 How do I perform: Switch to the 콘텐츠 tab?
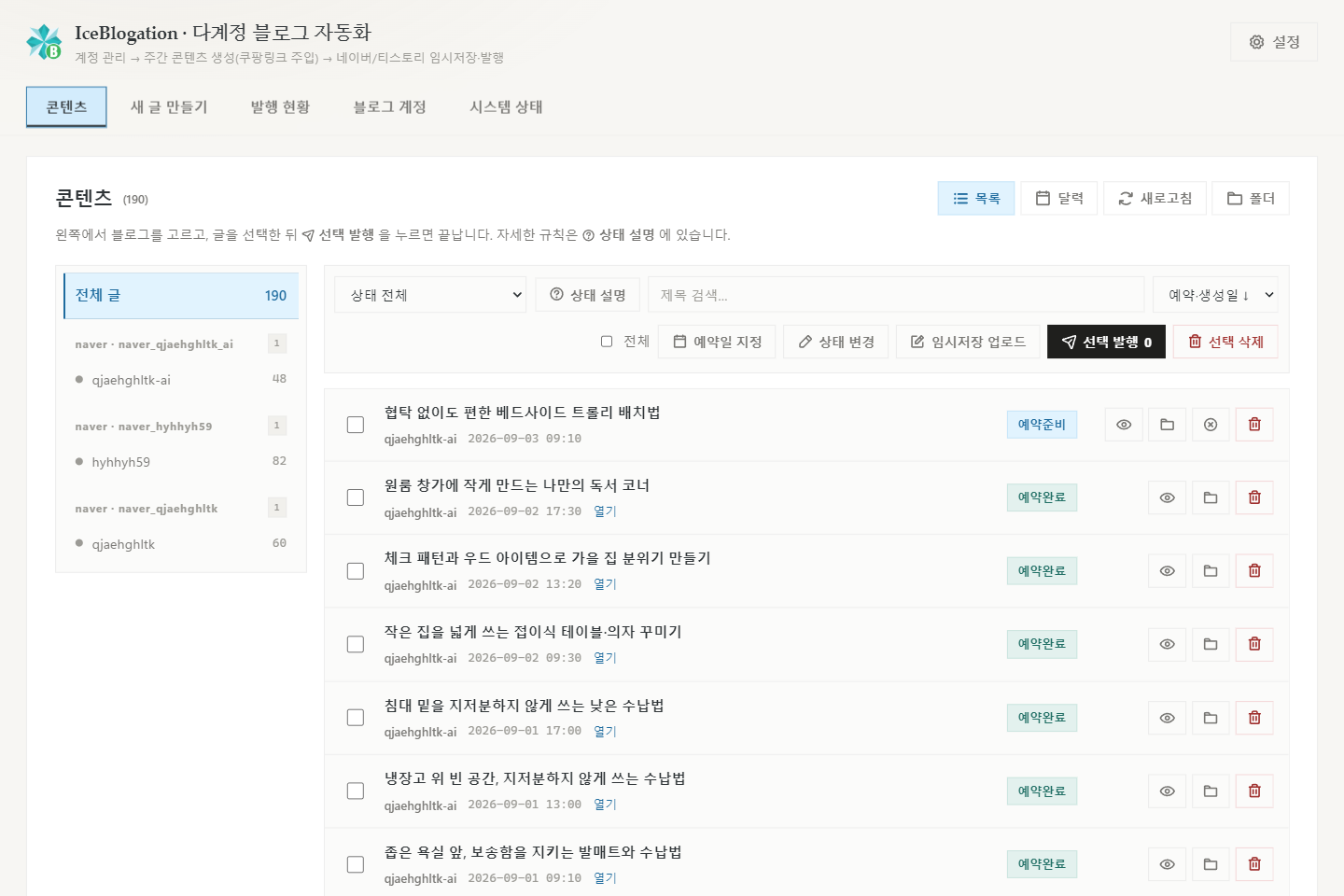[x=66, y=106]
